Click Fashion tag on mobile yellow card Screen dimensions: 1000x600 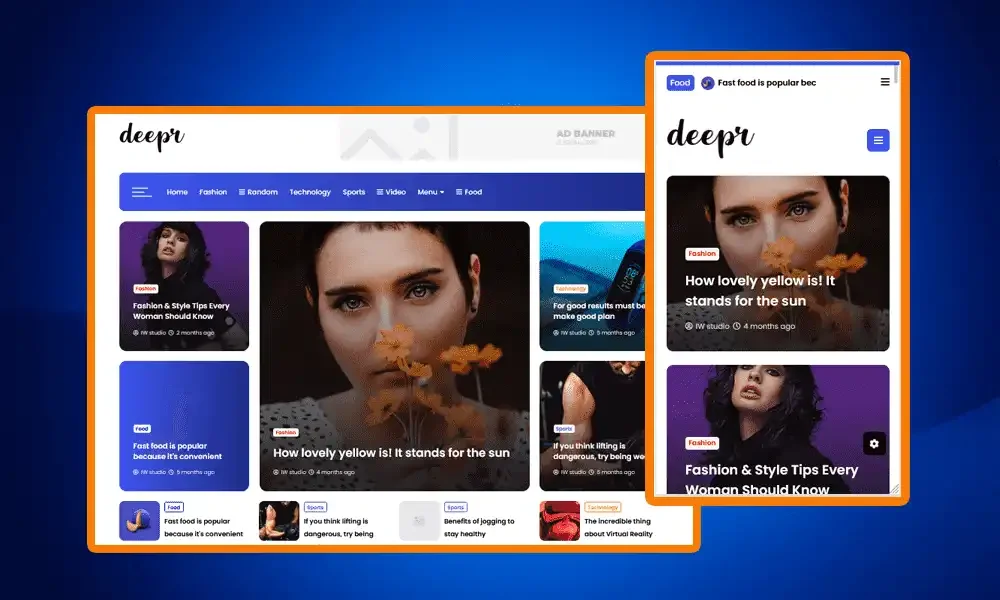(x=702, y=254)
